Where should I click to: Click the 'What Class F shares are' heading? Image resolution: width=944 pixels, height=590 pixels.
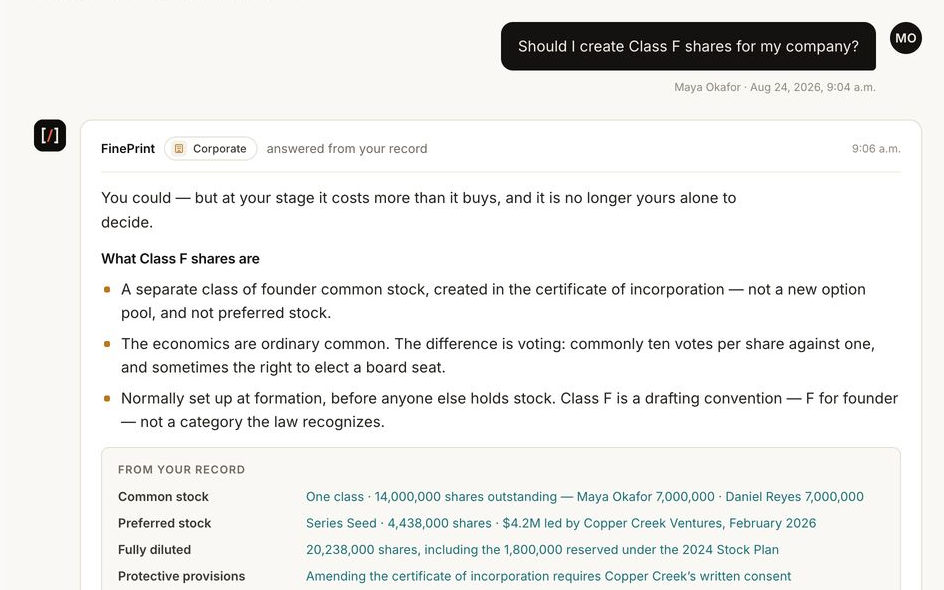click(181, 259)
